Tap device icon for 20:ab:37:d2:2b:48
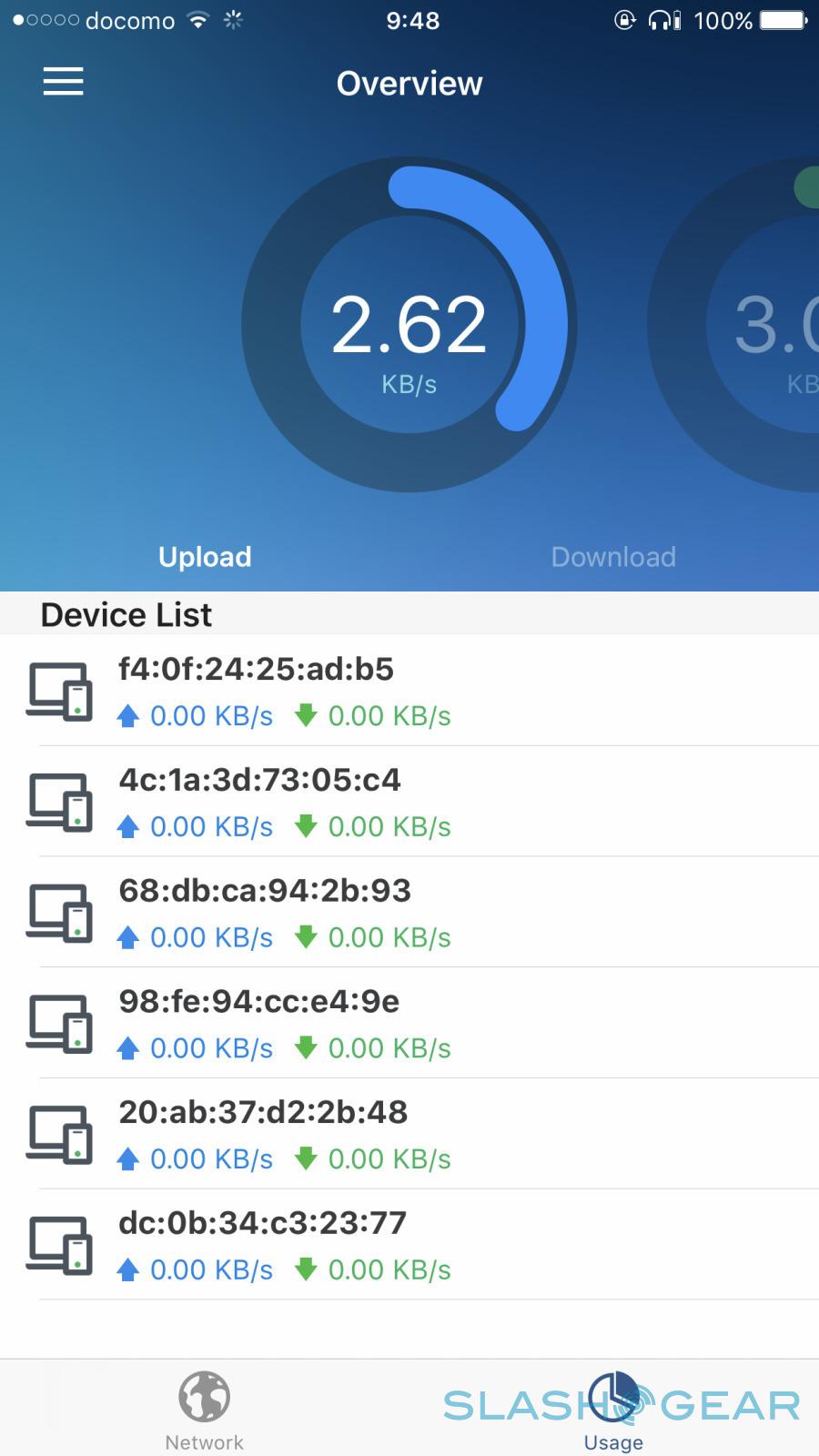The image size is (819, 1456). tap(59, 1135)
